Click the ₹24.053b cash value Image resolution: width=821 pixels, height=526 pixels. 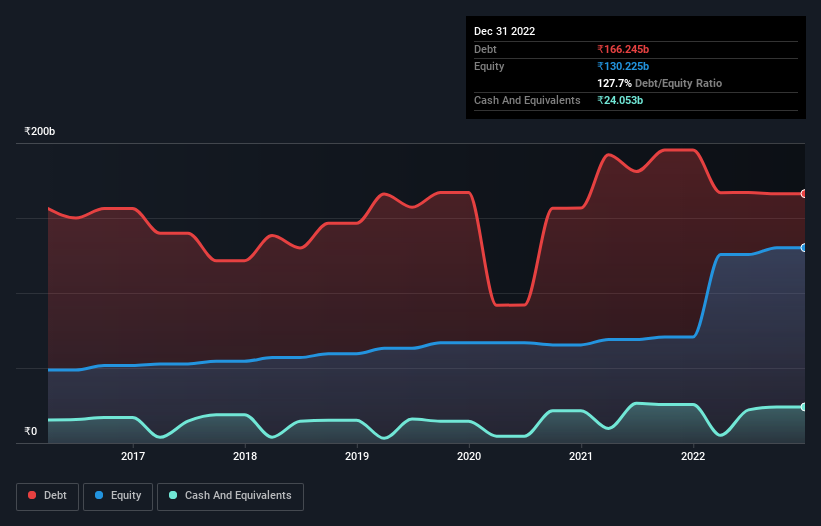click(x=620, y=100)
